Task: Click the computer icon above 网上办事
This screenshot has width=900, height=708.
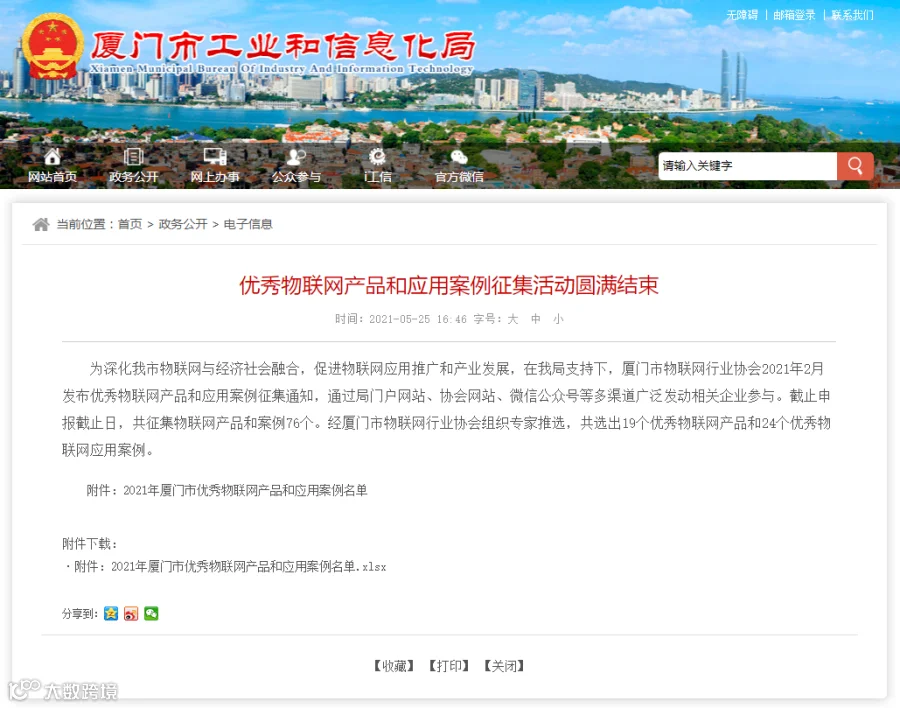Action: pyautogui.click(x=215, y=156)
